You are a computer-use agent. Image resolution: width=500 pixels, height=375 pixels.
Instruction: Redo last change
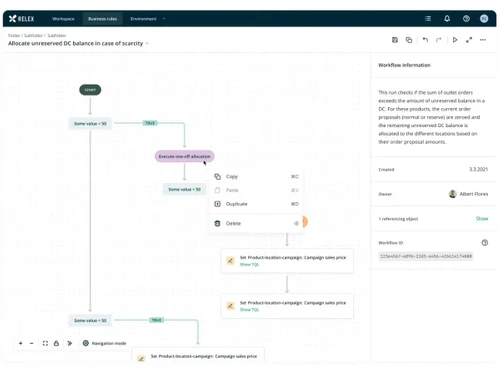click(x=439, y=40)
